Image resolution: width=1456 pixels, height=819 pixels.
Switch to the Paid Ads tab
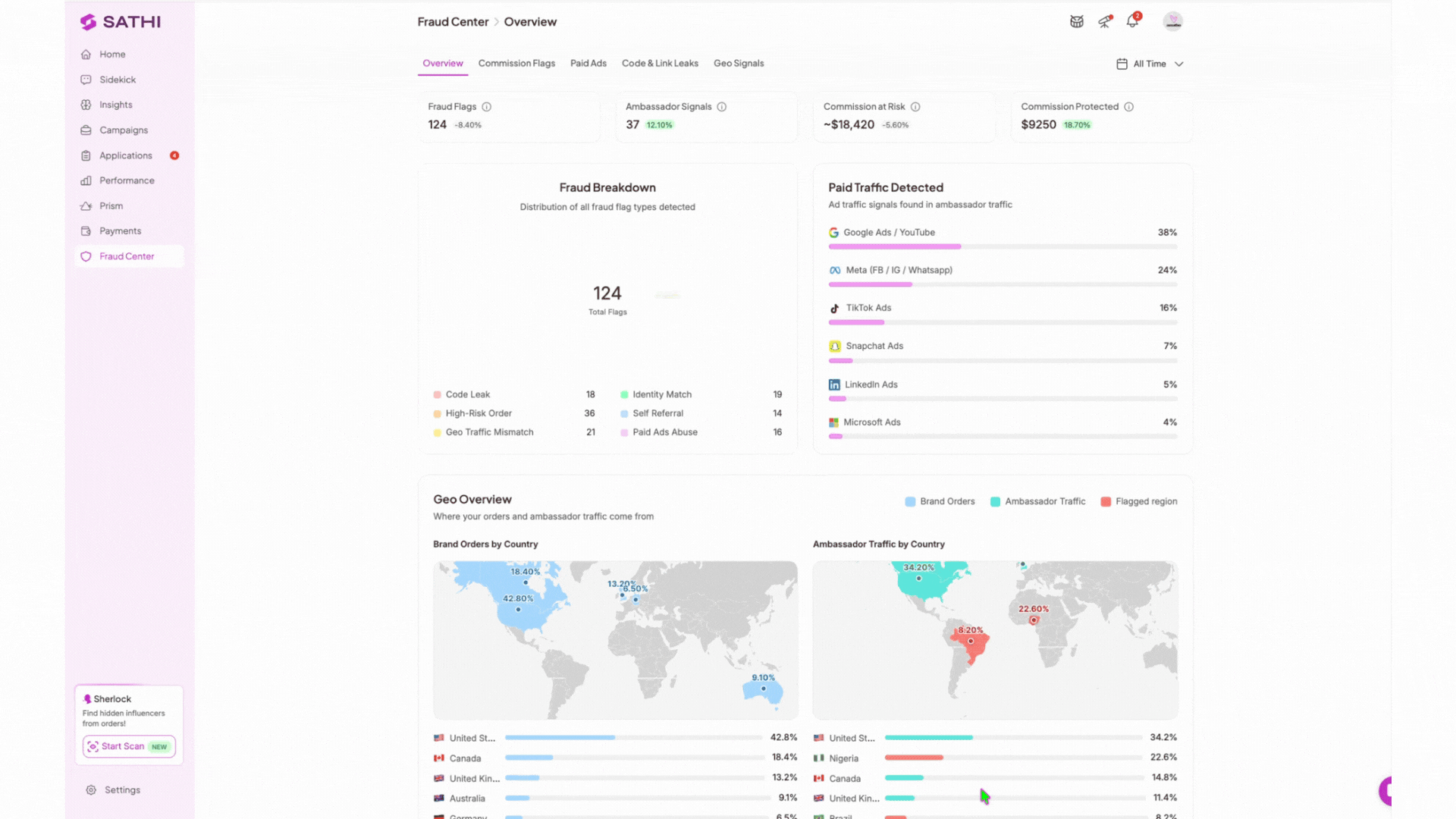(588, 64)
